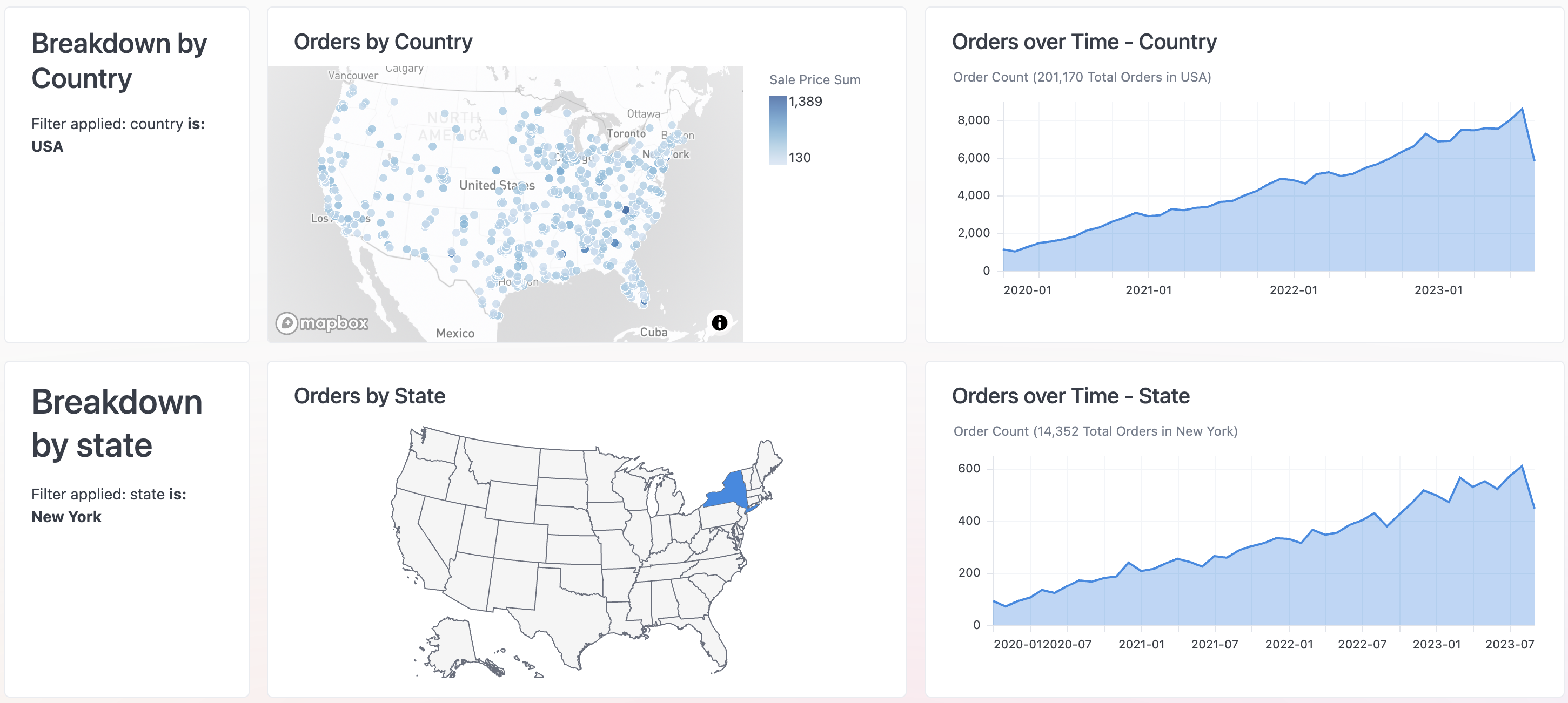Click the Orders over Time - State title
1568x703 pixels.
click(1070, 396)
